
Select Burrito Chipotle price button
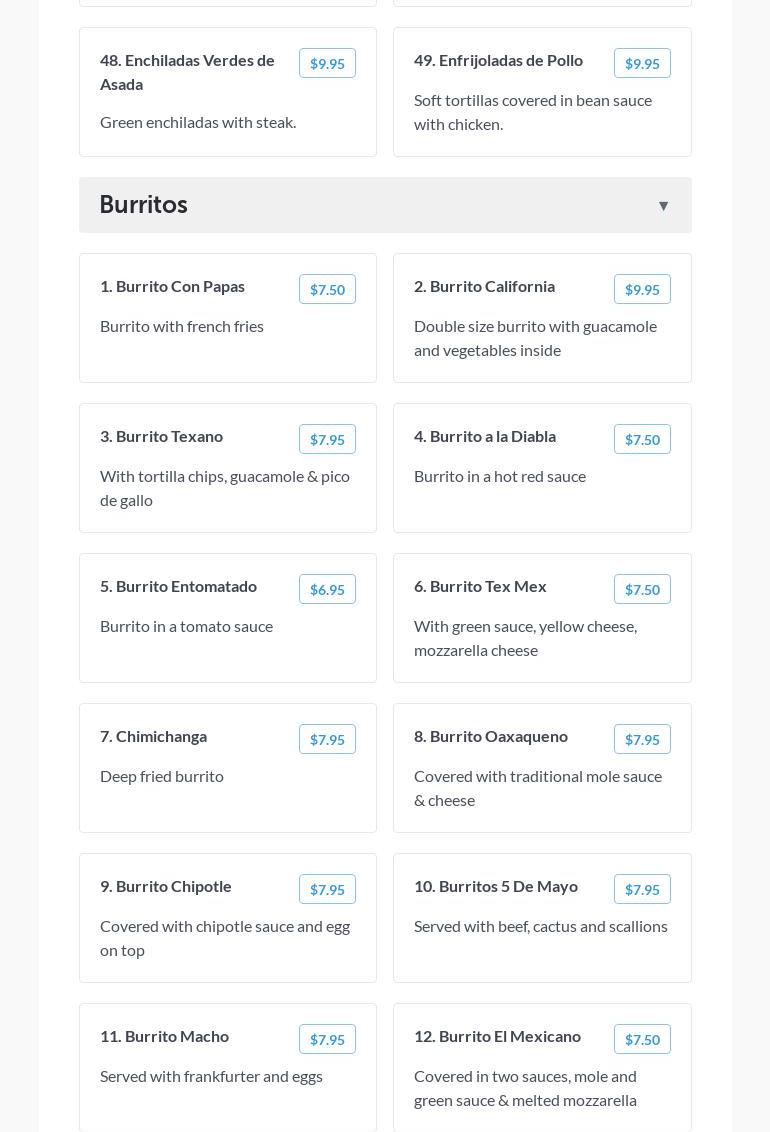click(327, 889)
